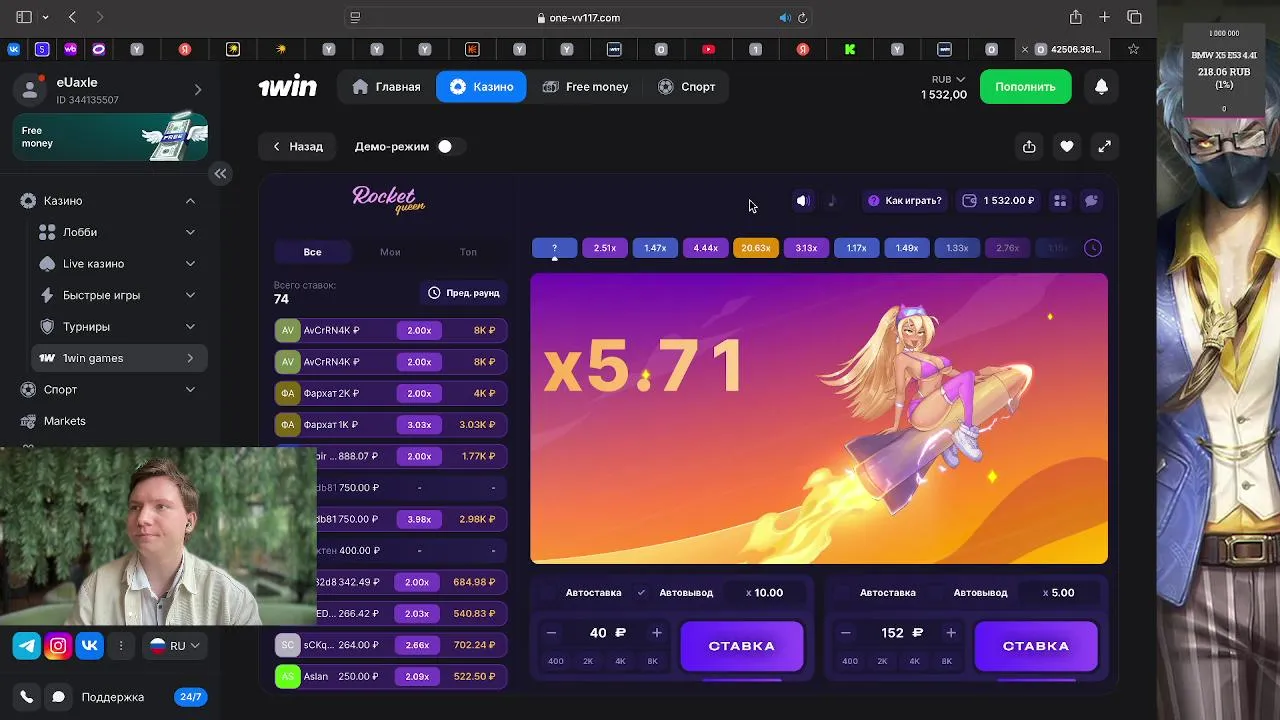Open Telegram social icon

[x=27, y=646]
